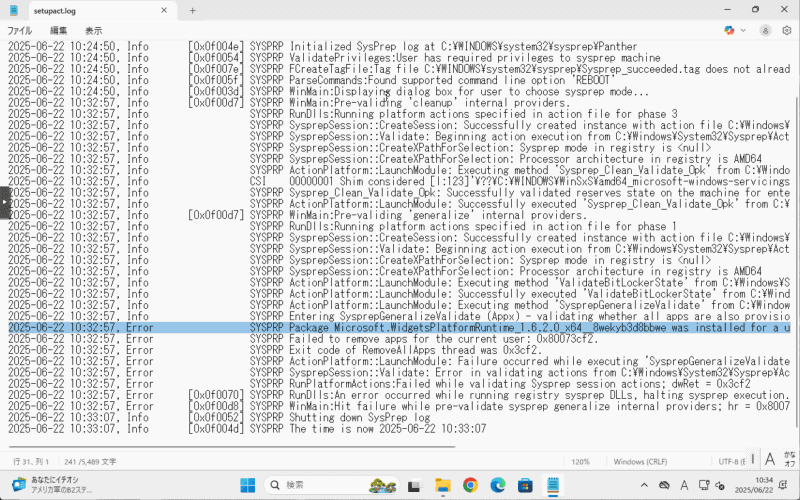Click the ValidatePrivileges log line
800x500 pixels.
[x=334, y=58]
